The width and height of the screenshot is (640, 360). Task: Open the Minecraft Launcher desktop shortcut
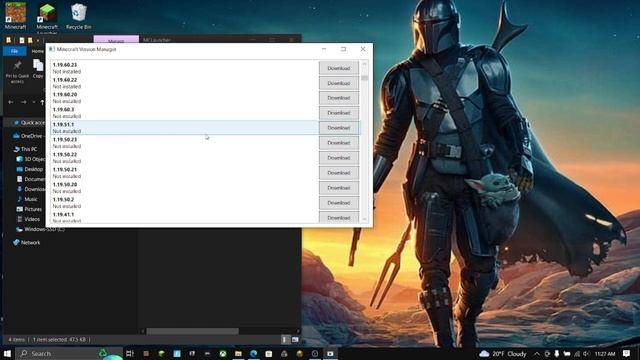tap(47, 17)
